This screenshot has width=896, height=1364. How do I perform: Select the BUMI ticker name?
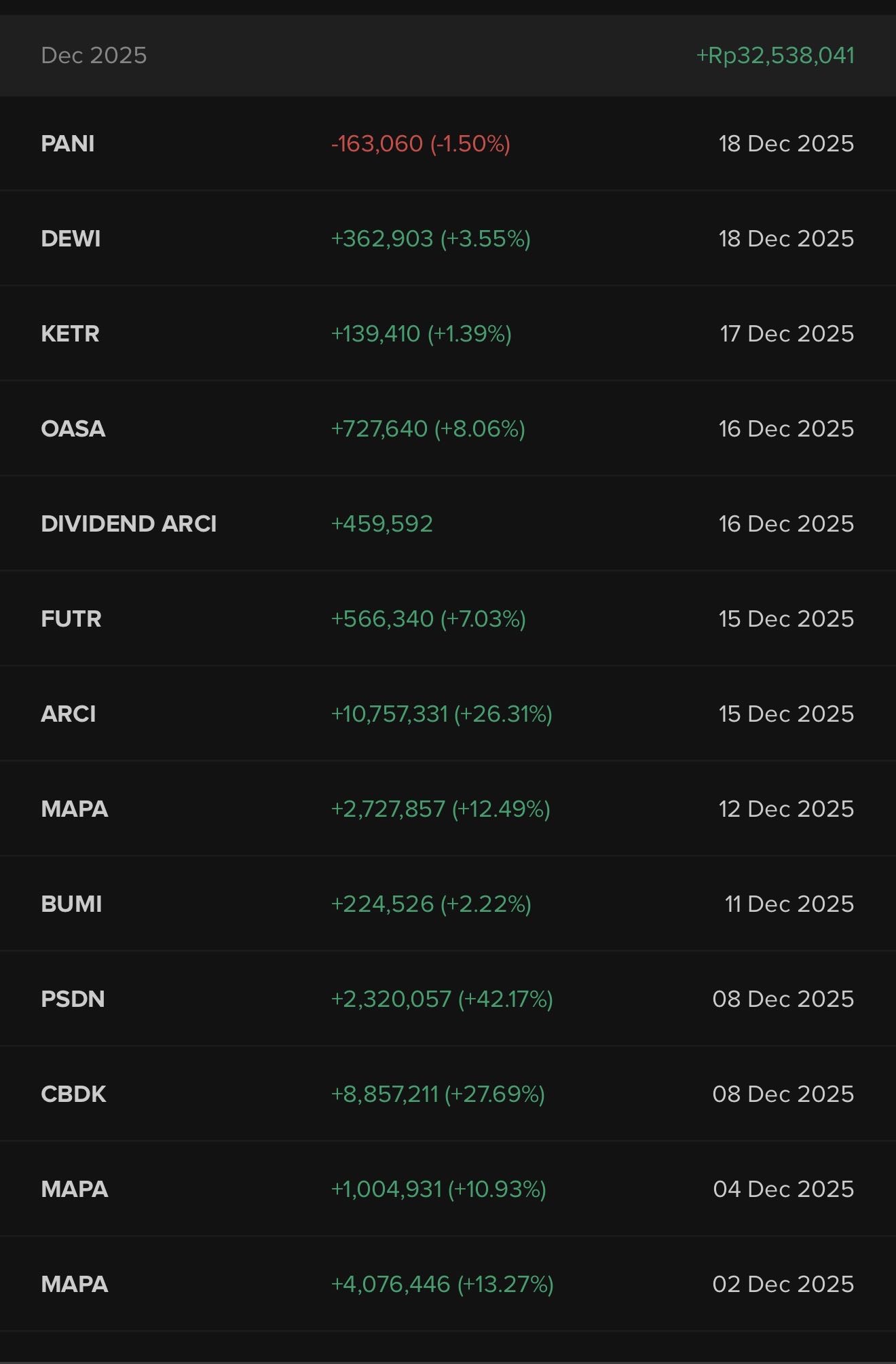pyautogui.click(x=71, y=904)
